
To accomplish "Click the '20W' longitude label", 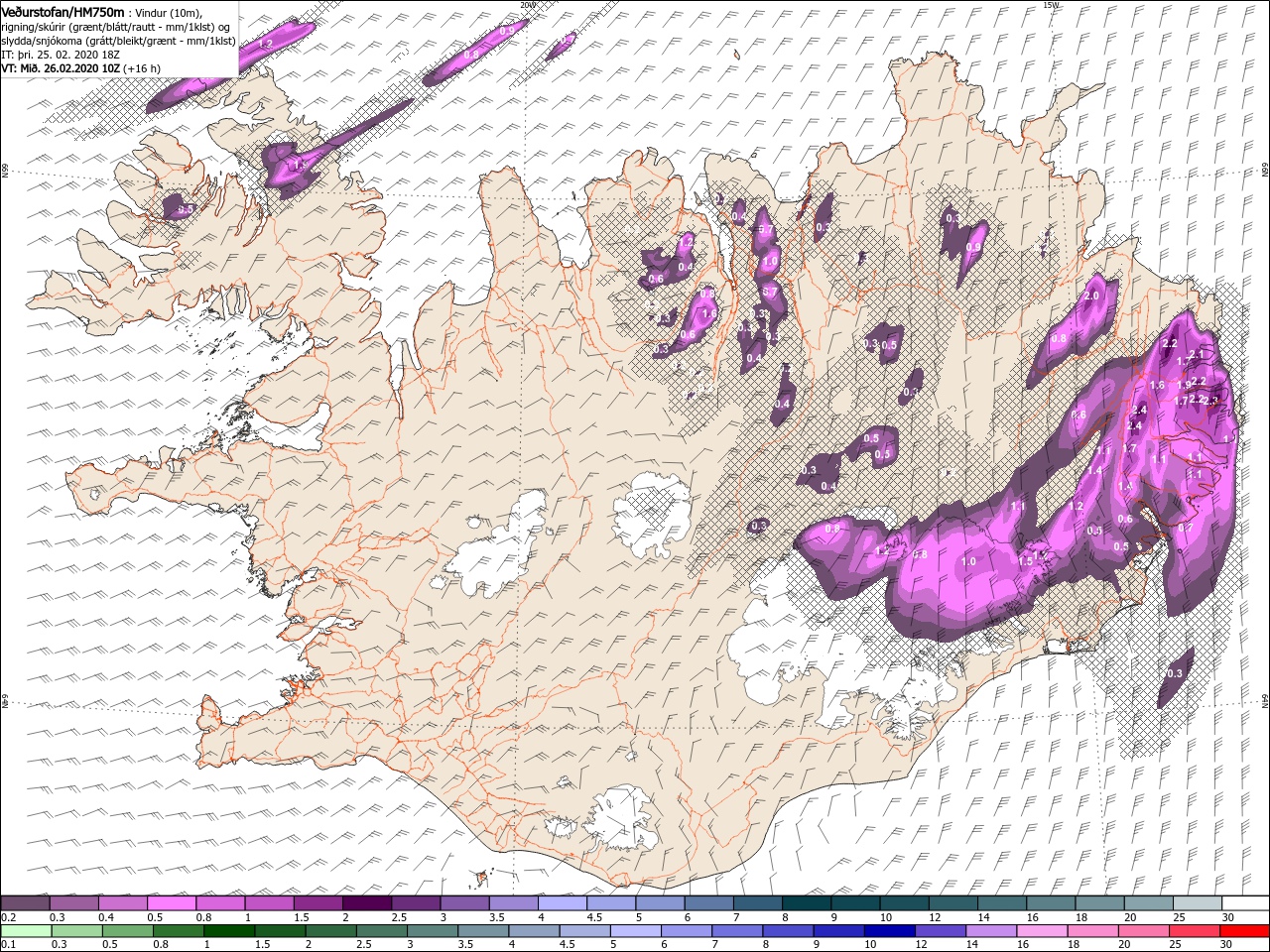I will (528, 5).
